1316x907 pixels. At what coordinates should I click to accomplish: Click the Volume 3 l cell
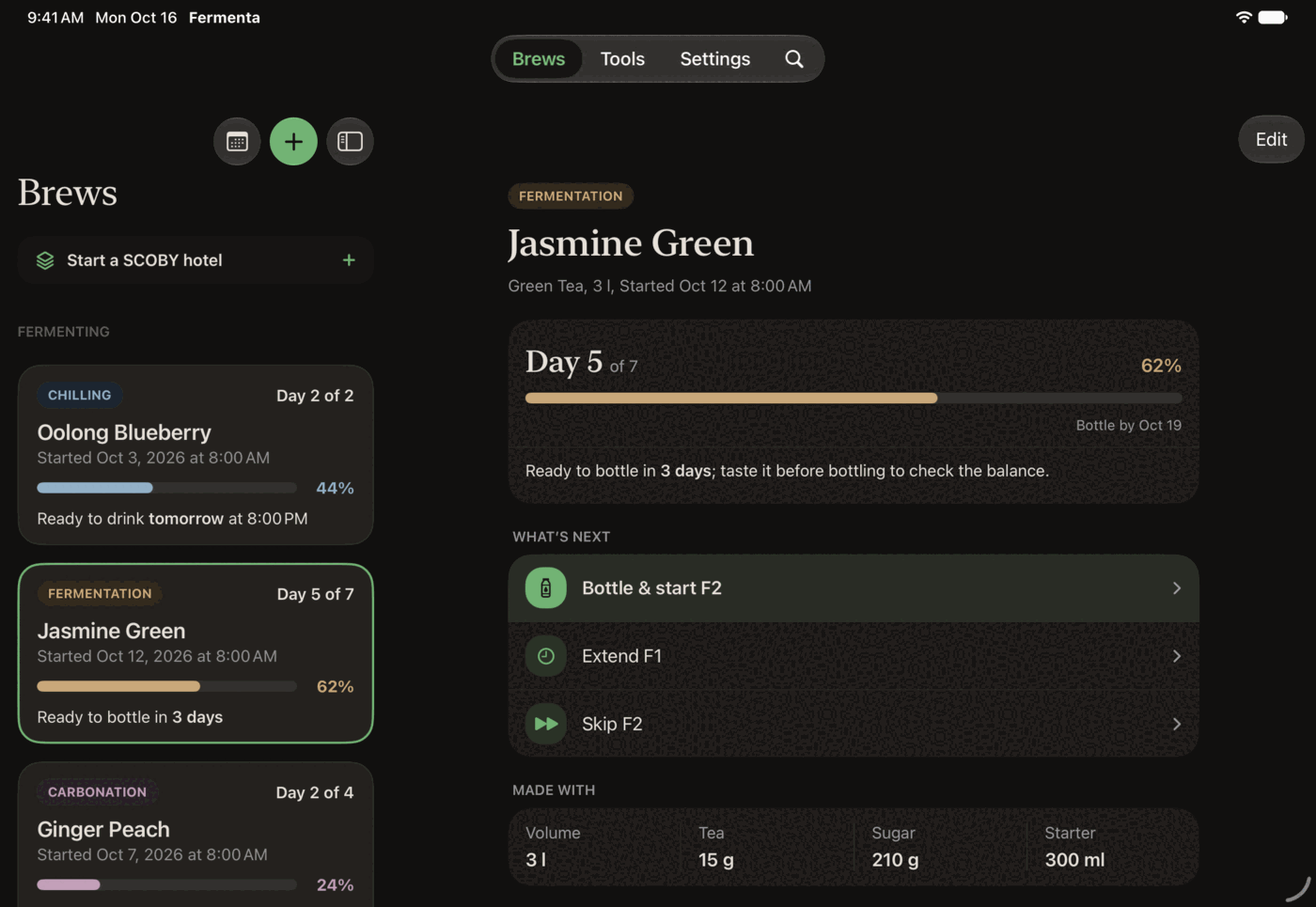595,846
